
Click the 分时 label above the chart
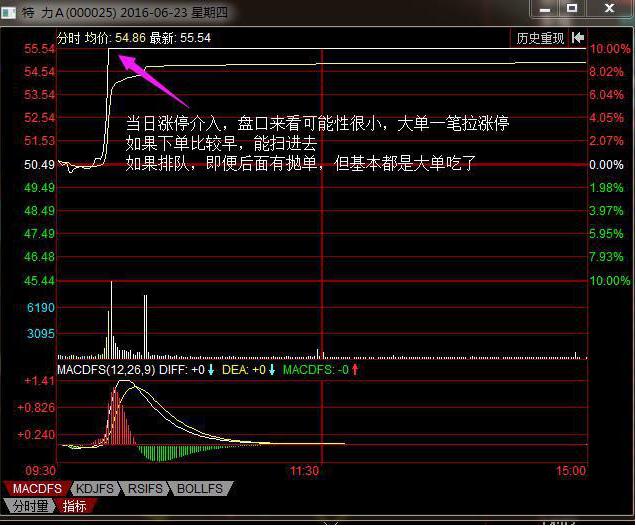point(69,38)
